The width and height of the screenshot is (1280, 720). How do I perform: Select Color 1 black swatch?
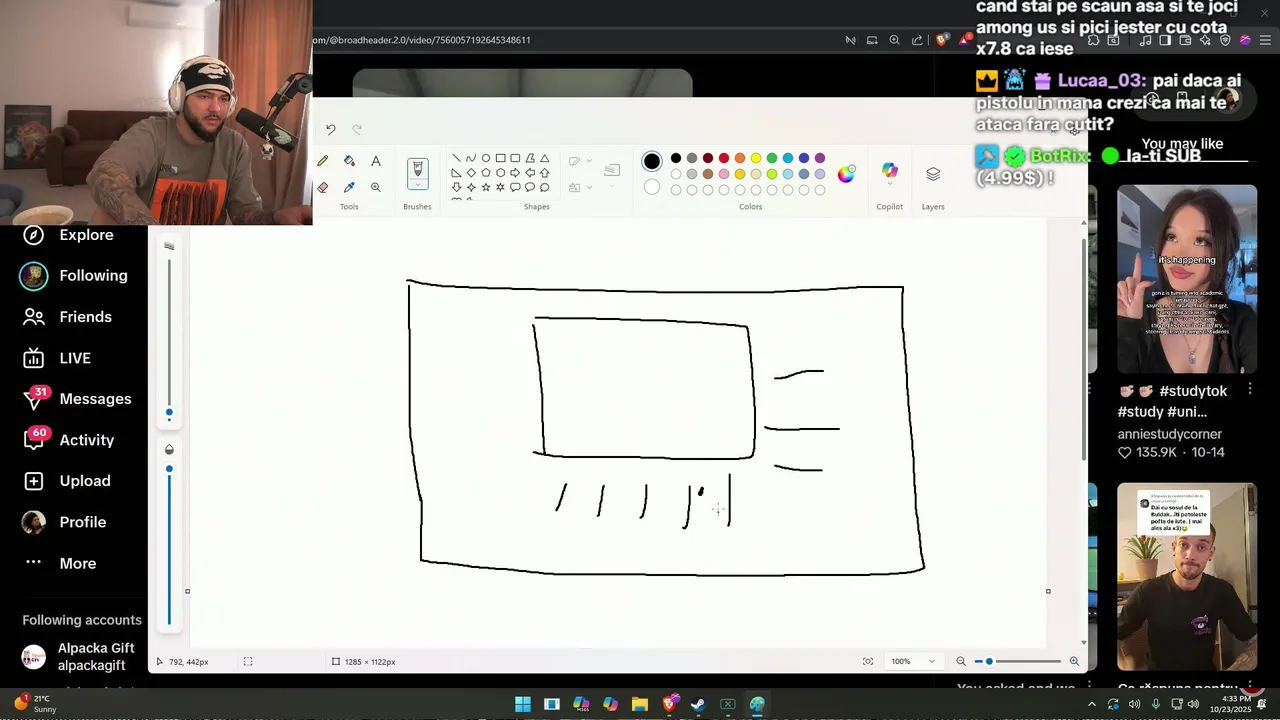[x=652, y=161]
